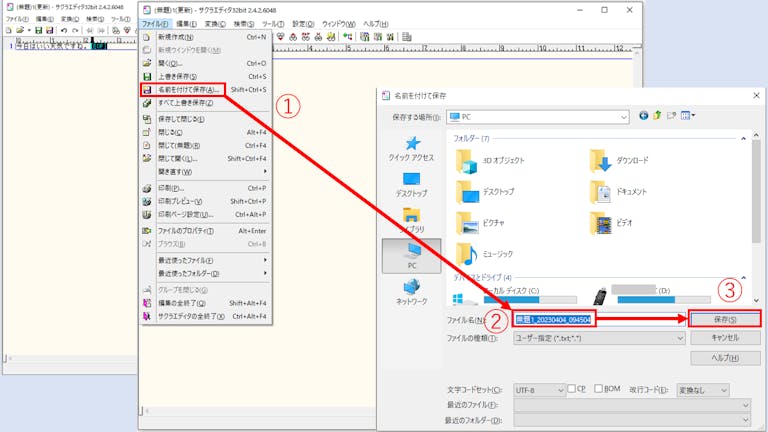Open file type dropdown showing user-defined *.txt
The image size is (768, 432).
point(599,338)
